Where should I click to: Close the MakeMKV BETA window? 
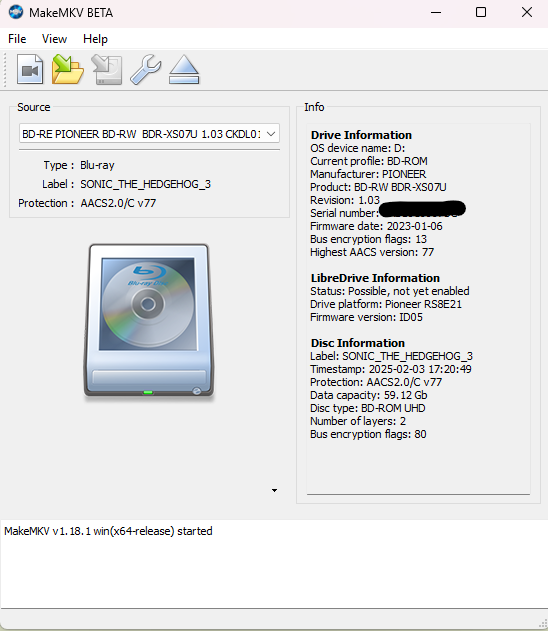point(527,12)
